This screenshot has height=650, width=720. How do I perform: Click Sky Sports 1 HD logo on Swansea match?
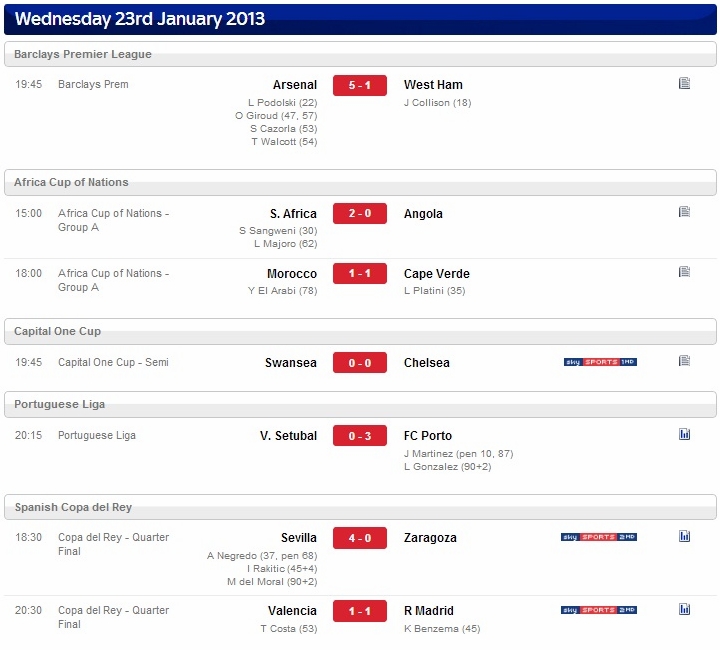(600, 362)
